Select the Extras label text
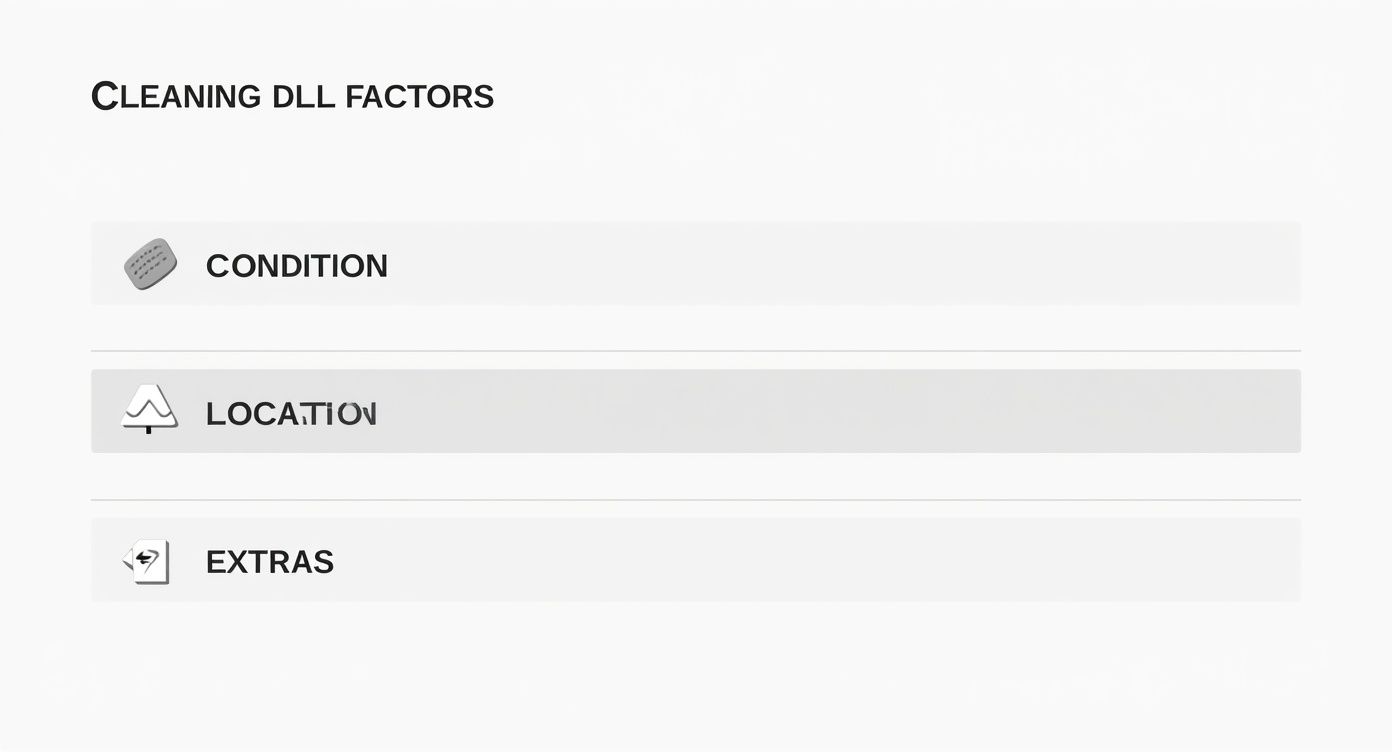The width and height of the screenshot is (1392, 752). point(269,562)
